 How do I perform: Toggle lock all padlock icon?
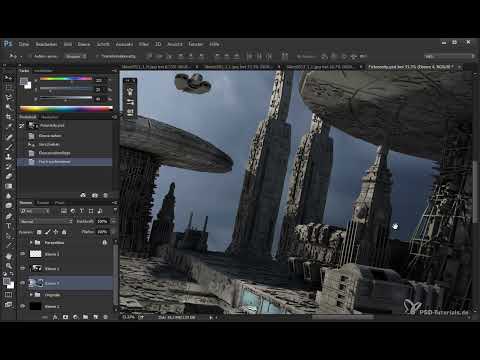coord(64,232)
